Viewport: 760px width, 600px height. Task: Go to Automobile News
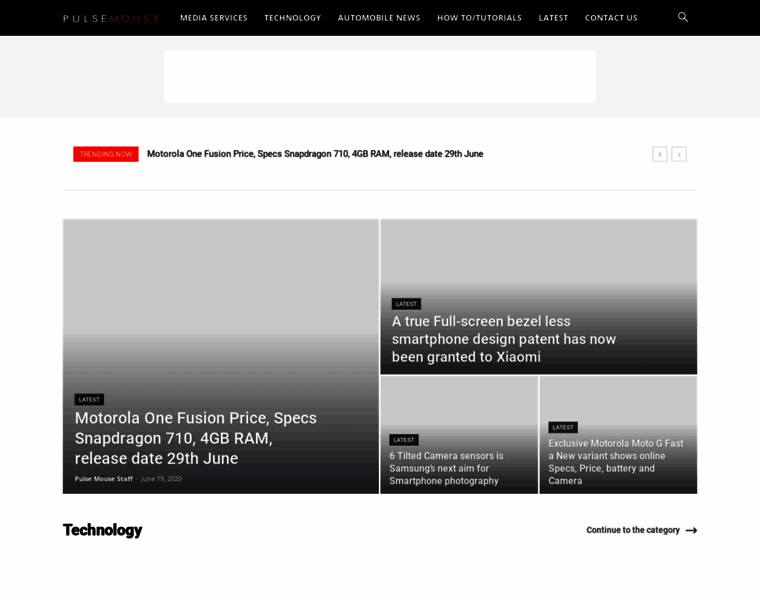(379, 18)
